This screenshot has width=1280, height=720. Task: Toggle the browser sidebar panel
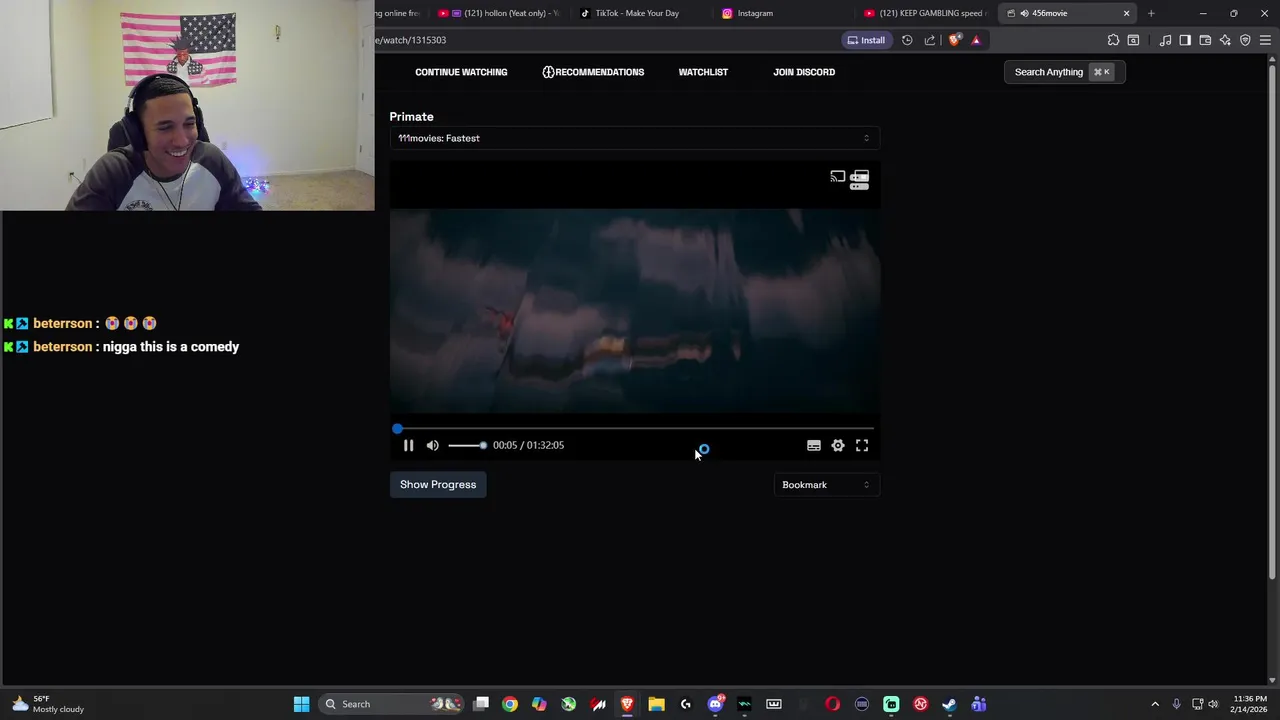point(1185,40)
